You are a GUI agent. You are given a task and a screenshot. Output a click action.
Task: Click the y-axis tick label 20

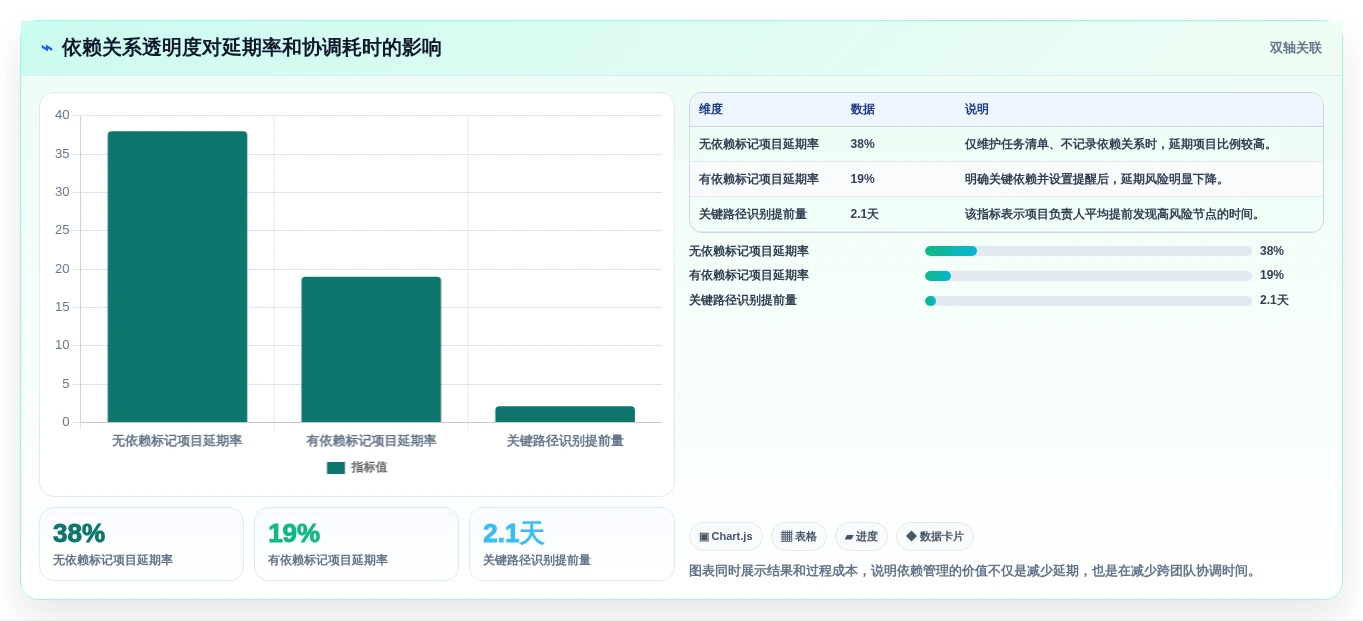click(x=62, y=269)
